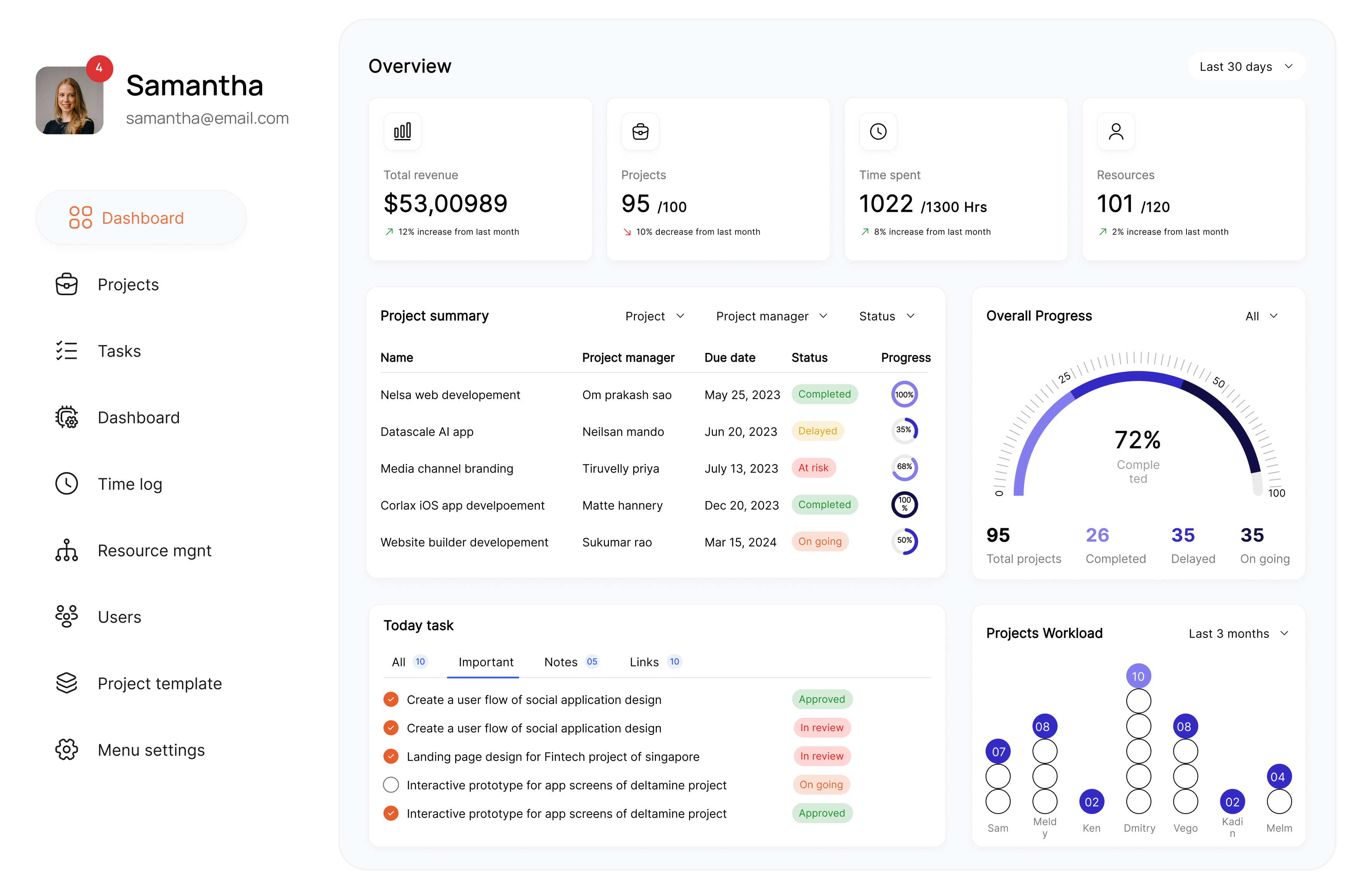Open the Last 3 months workload dropdown
The width and height of the screenshot is (1355, 896).
pyautogui.click(x=1237, y=633)
